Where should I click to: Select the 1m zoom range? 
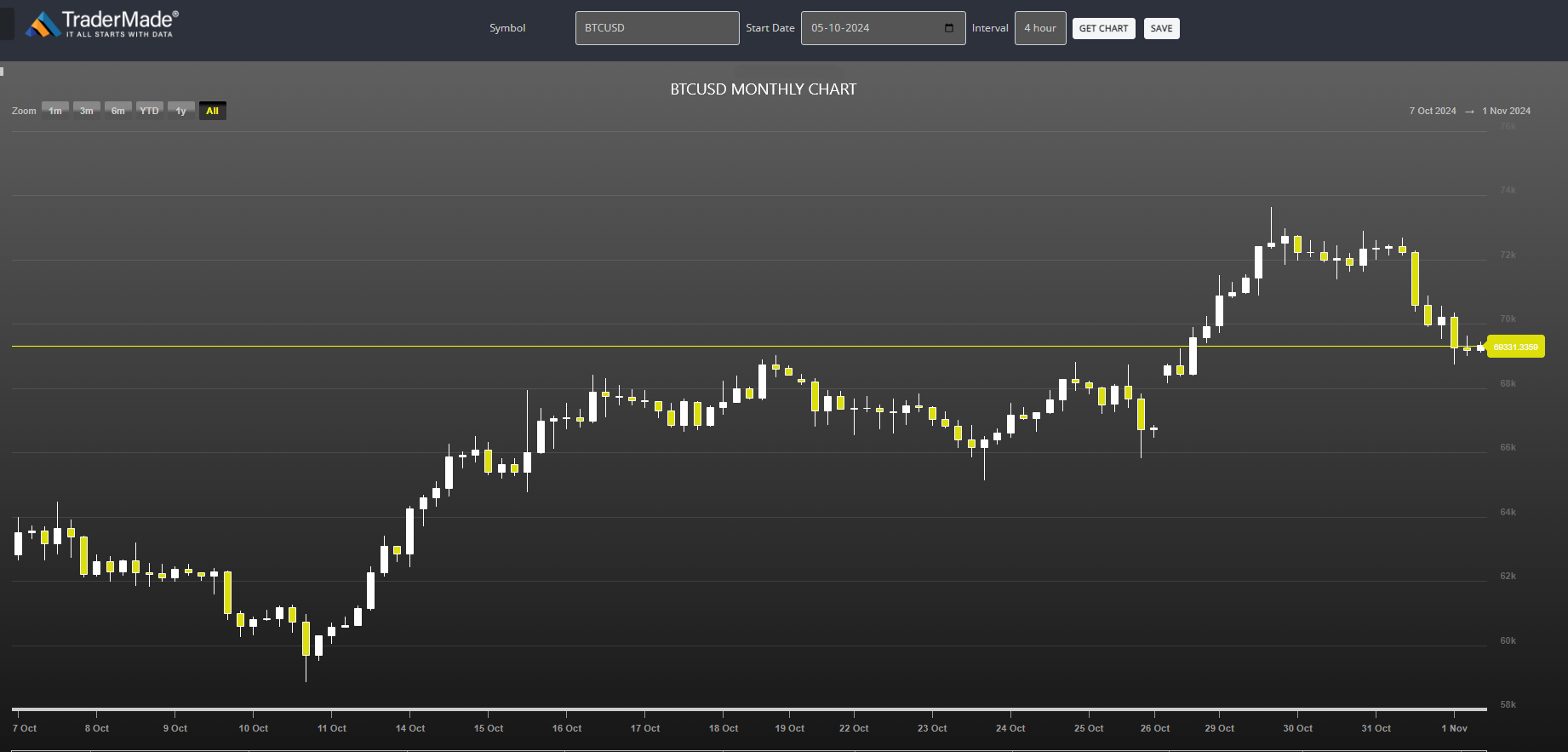coord(55,111)
